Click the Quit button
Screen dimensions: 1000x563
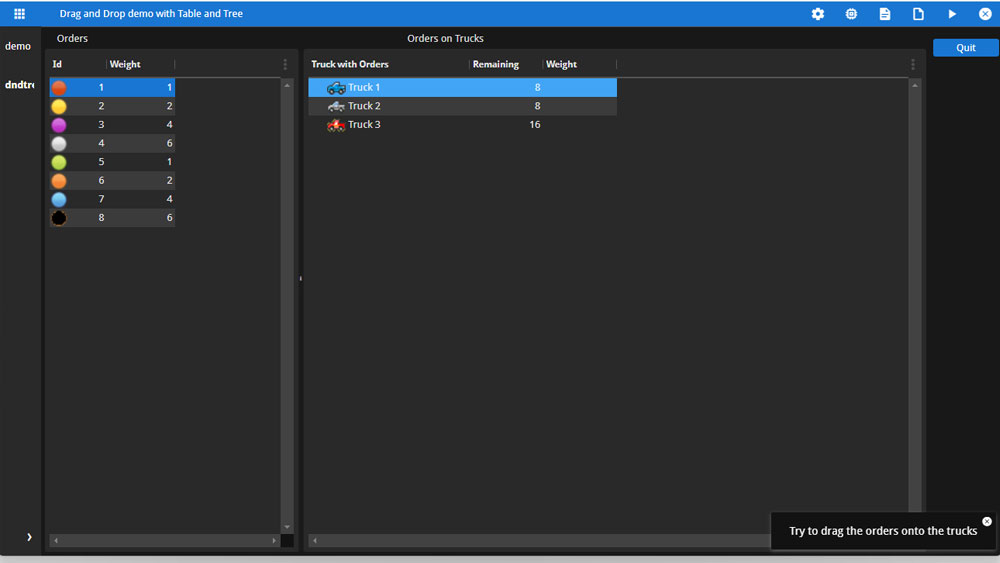point(966,47)
